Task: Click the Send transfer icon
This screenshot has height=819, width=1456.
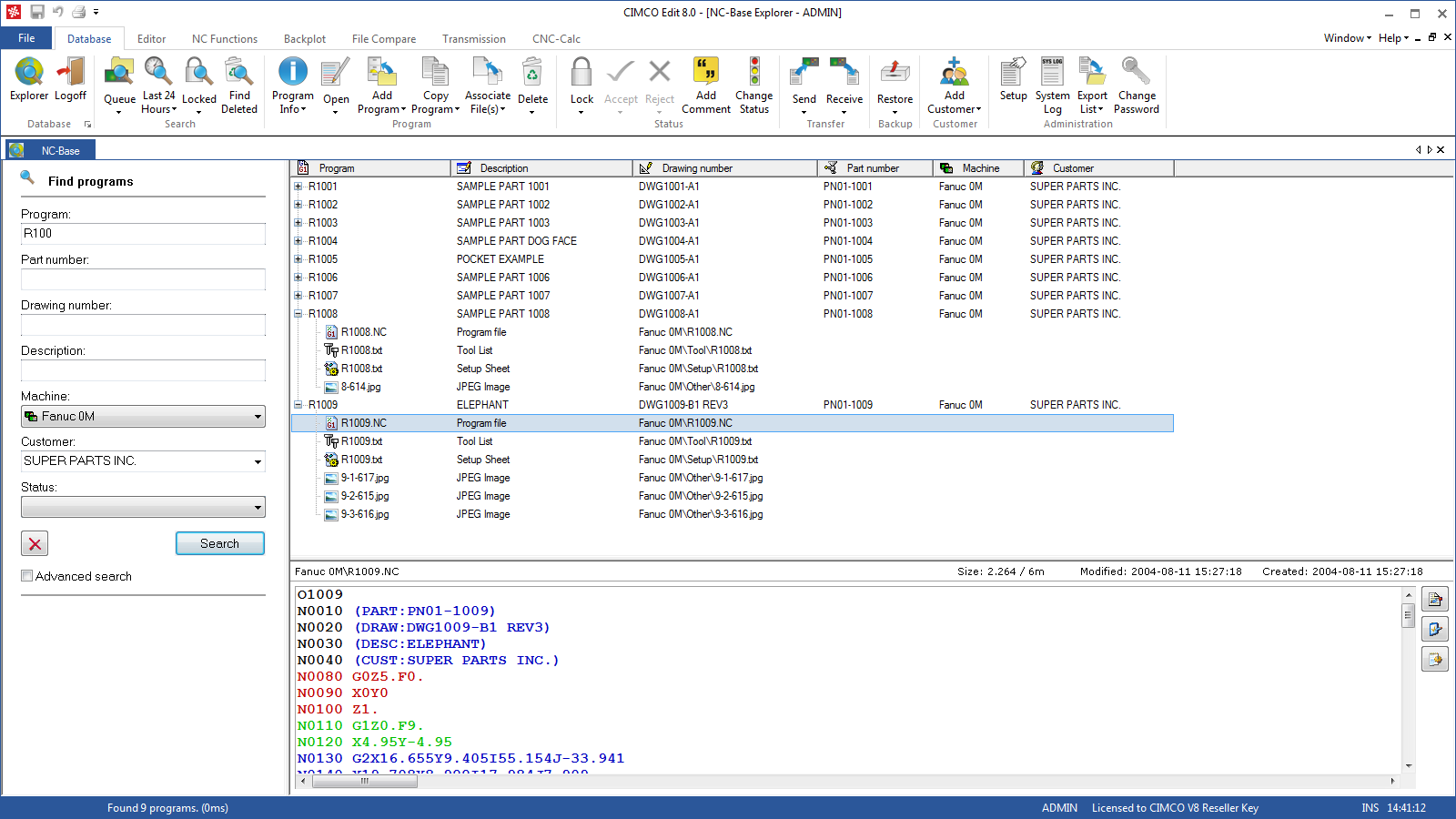Action: click(x=804, y=86)
